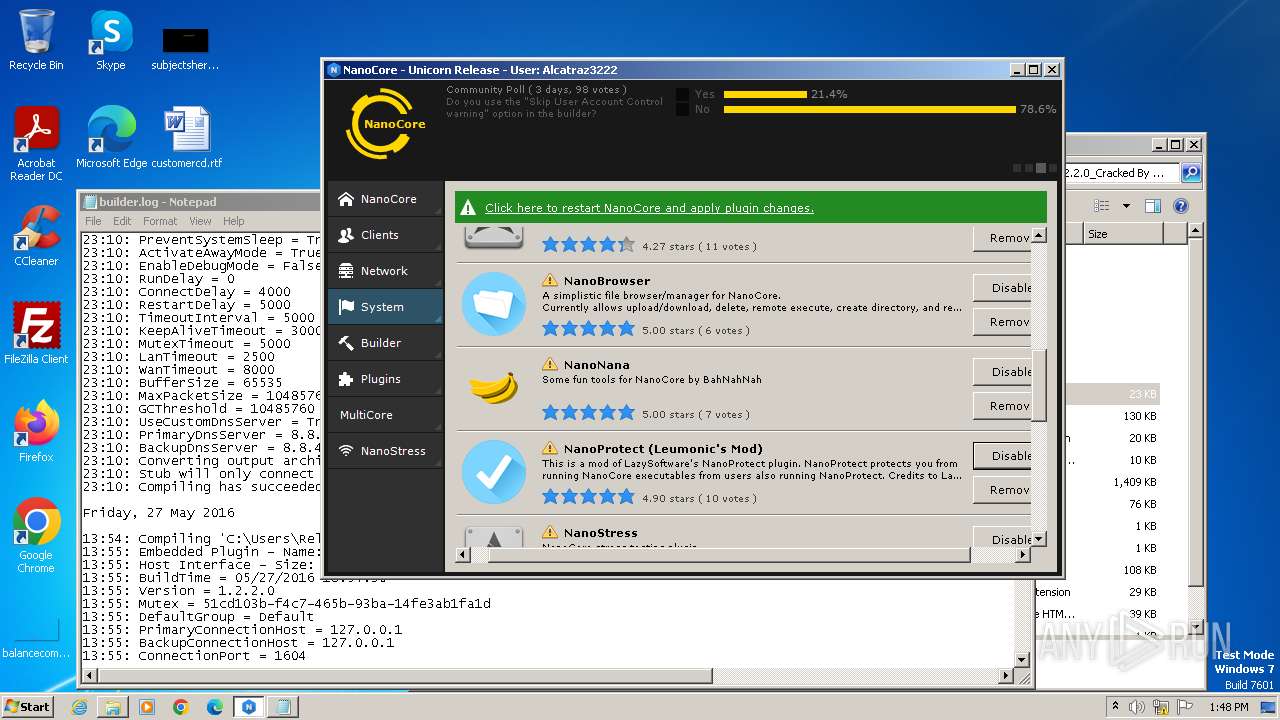The height and width of the screenshot is (720, 1280).
Task: Remove the NanoProtect plugin
Action: [1002, 490]
